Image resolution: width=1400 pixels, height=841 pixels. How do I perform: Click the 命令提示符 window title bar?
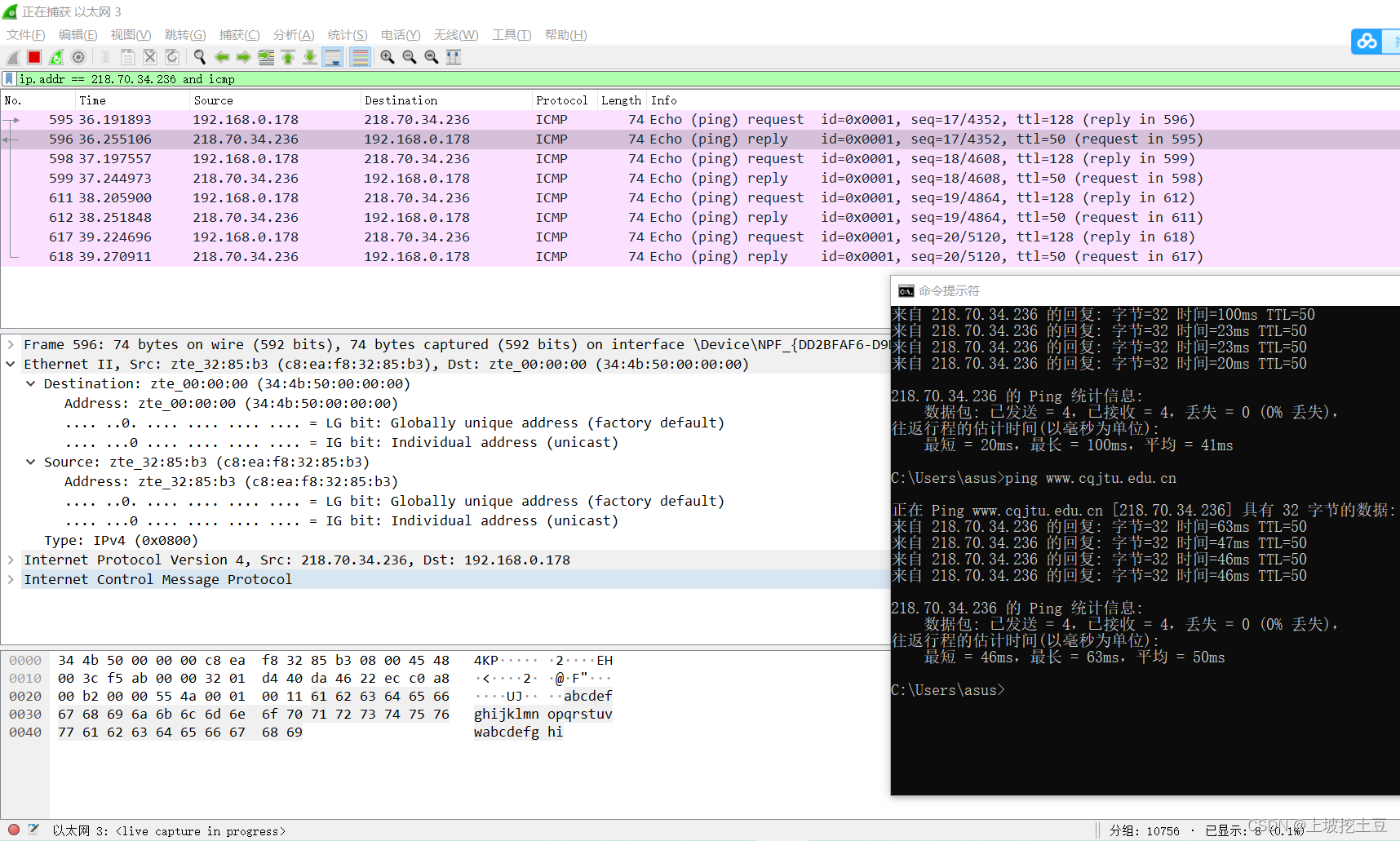coord(1145,291)
